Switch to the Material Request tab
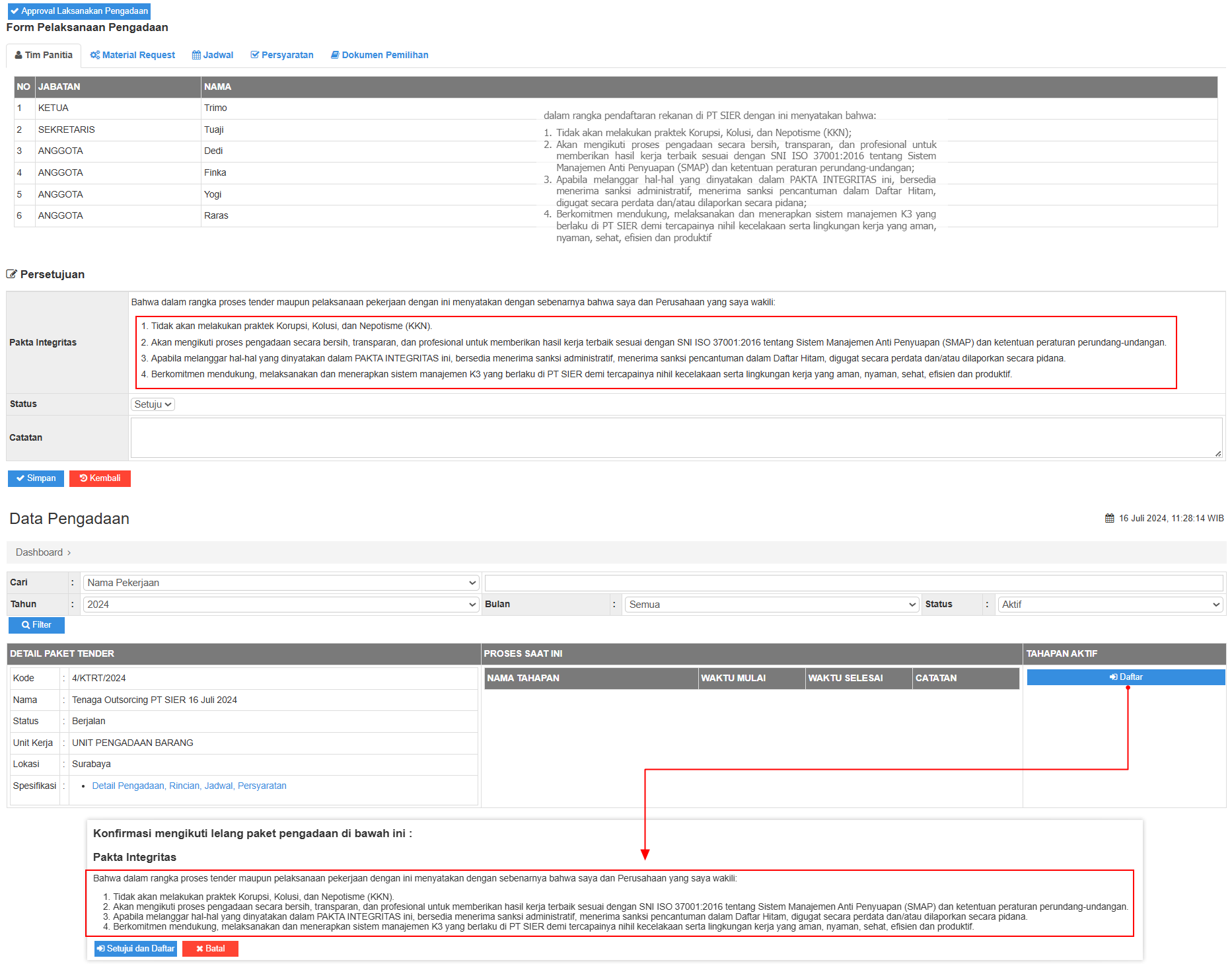This screenshot has height=964, width=1232. tap(133, 56)
